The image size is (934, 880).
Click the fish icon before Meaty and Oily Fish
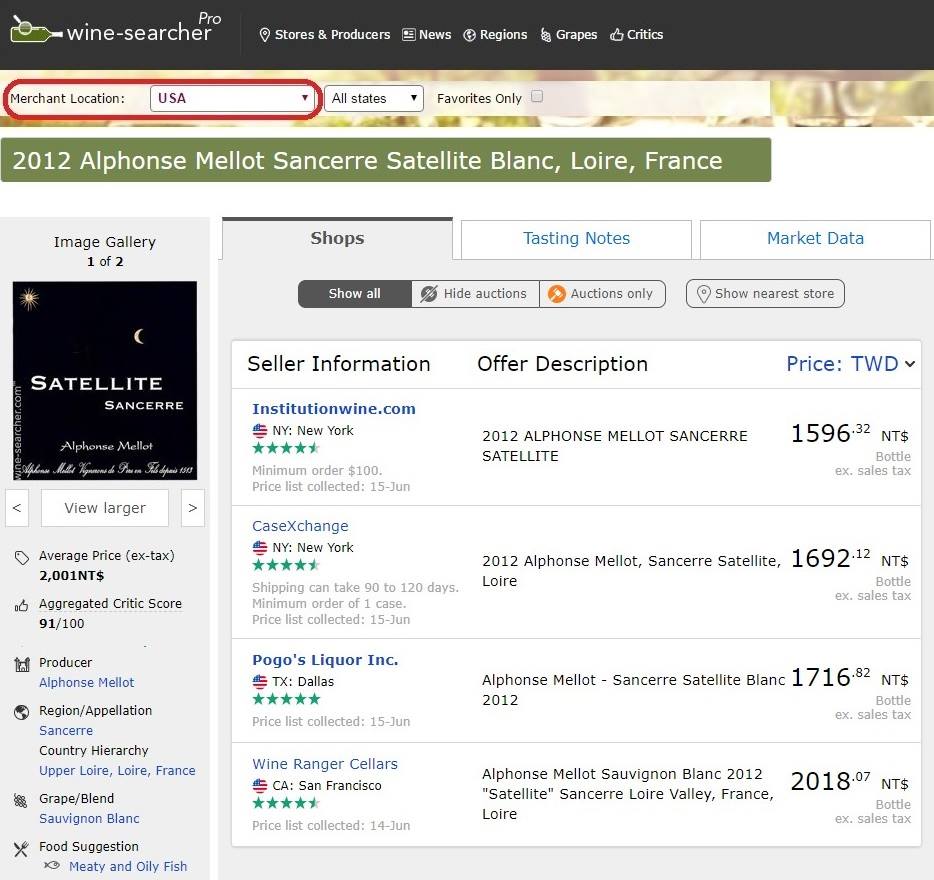pos(52,865)
